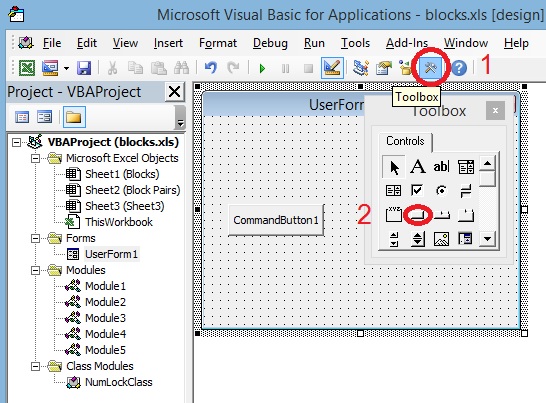Select UserForm1 in project tree
The image size is (546, 403).
coord(111,254)
